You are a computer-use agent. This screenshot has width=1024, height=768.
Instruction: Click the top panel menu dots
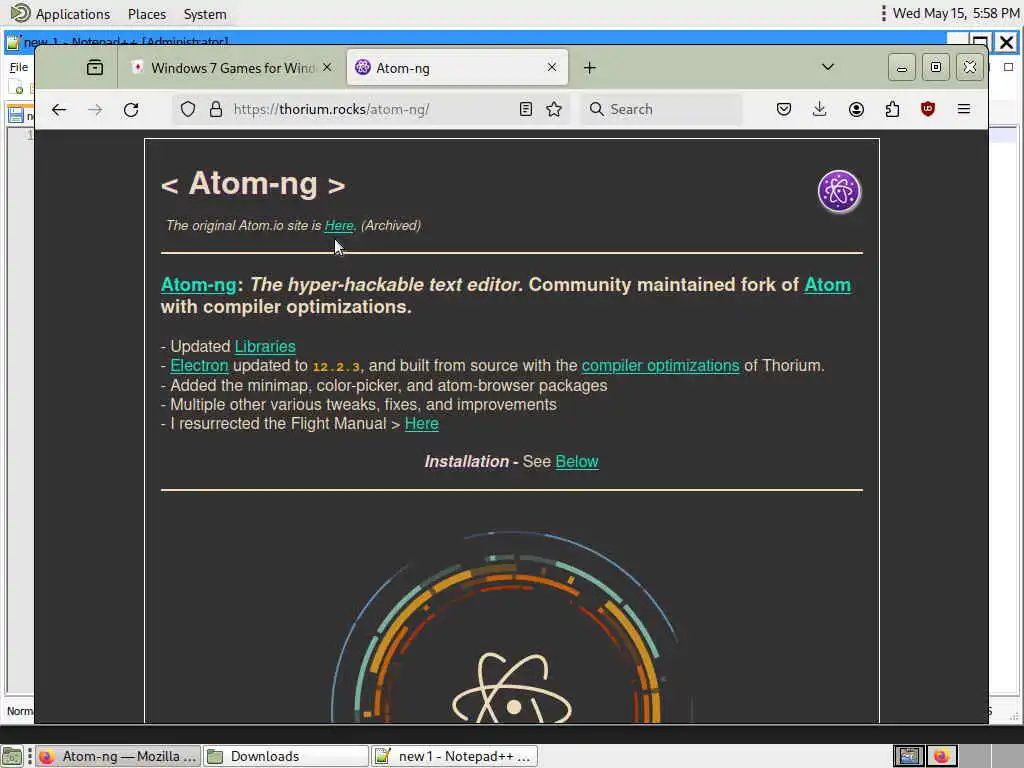tap(883, 13)
